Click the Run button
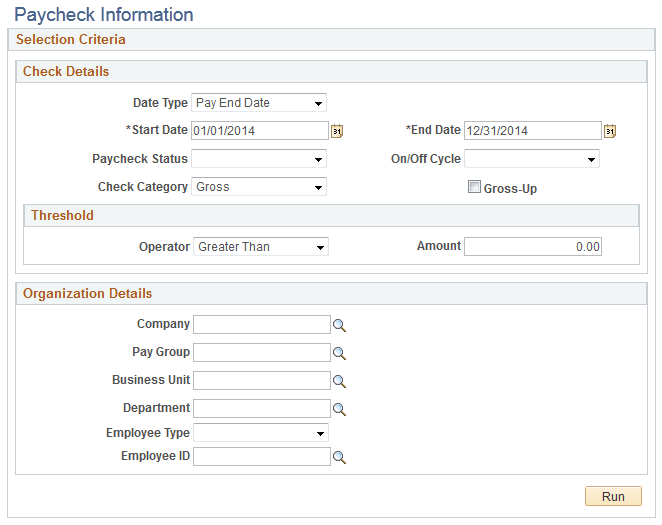 pos(613,496)
